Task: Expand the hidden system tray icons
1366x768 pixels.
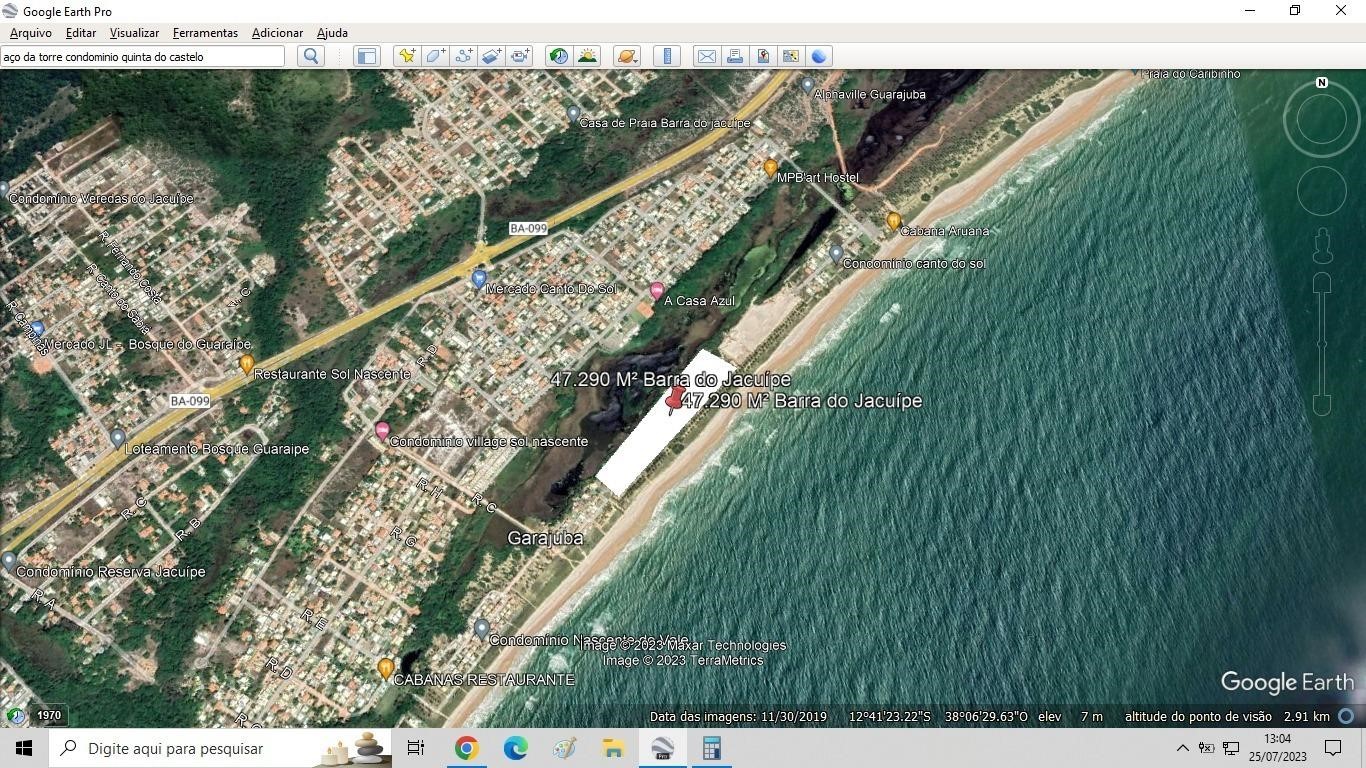Action: click(x=1181, y=747)
